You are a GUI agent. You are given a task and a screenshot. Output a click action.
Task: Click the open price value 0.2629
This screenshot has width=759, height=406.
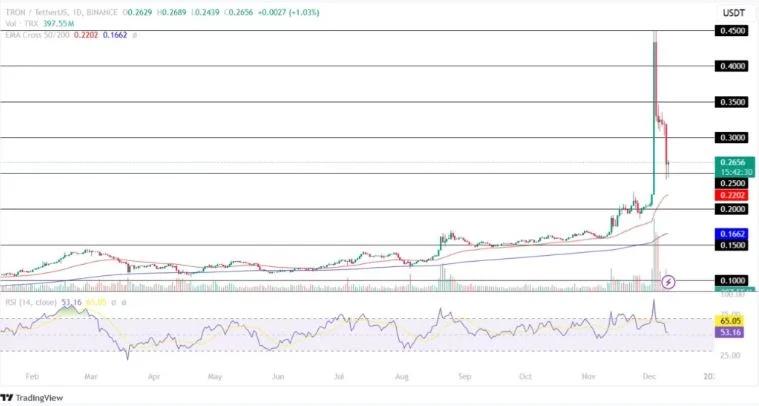pyautogui.click(x=139, y=13)
